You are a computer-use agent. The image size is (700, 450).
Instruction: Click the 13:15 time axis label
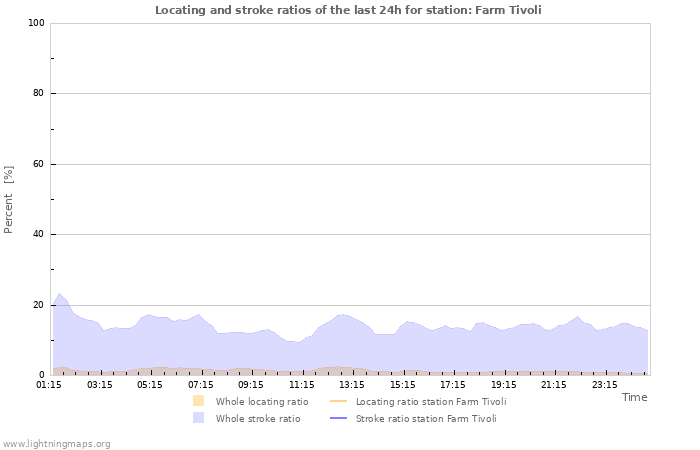[352, 384]
